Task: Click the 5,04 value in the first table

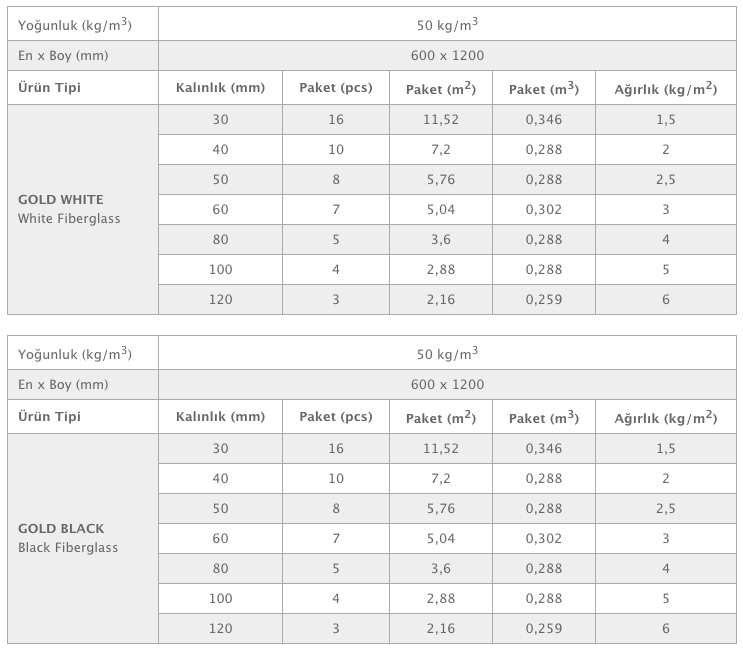Action: pyautogui.click(x=441, y=209)
